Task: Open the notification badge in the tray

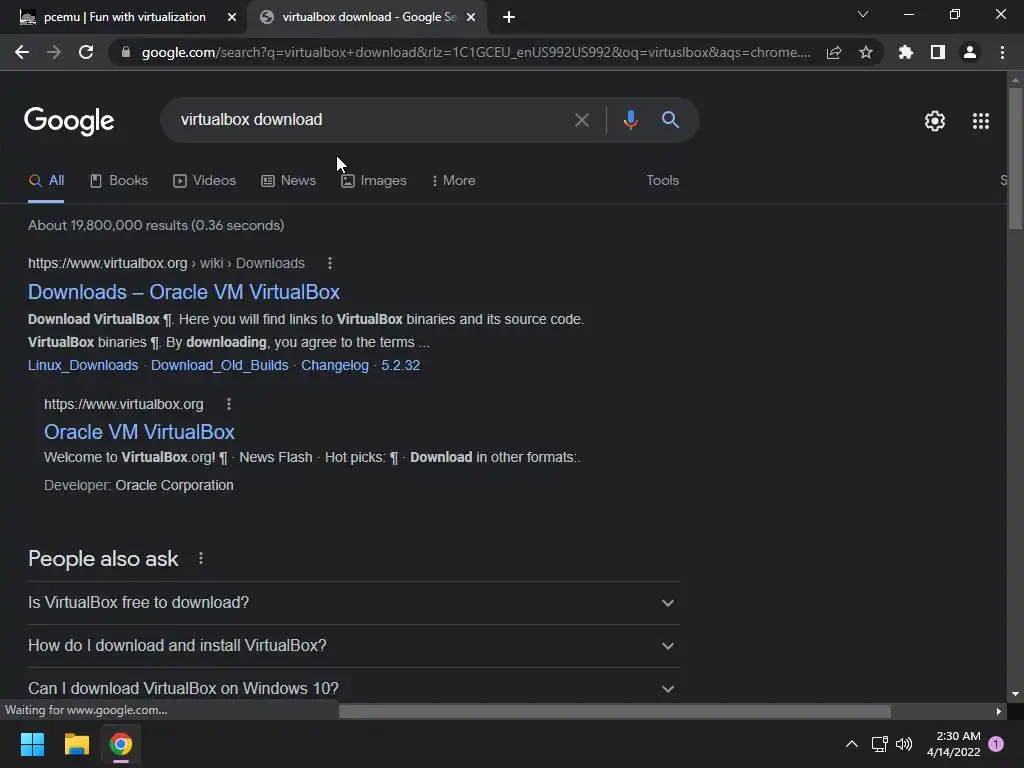Action: tap(996, 744)
